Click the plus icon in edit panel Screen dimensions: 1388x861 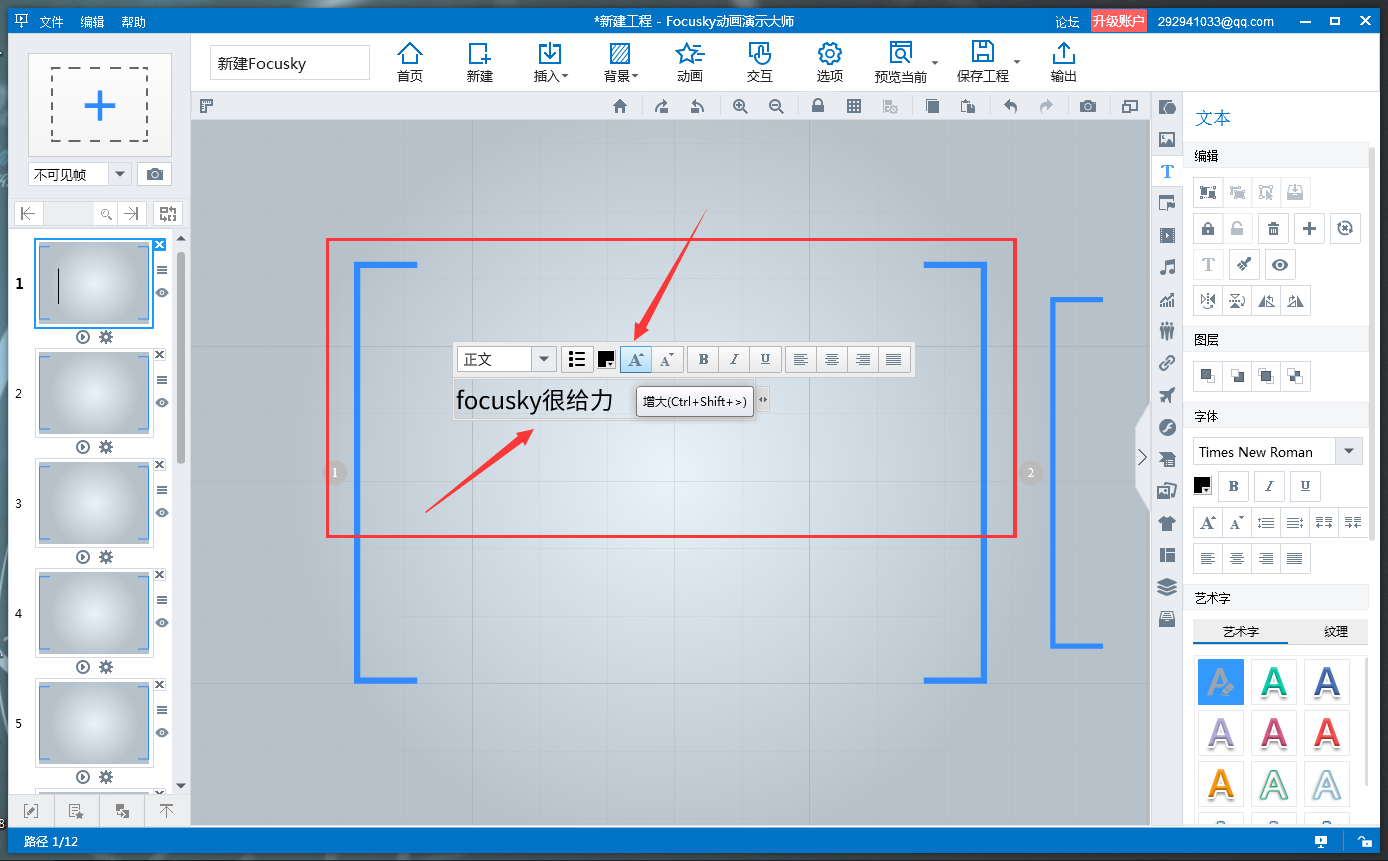[x=1309, y=228]
